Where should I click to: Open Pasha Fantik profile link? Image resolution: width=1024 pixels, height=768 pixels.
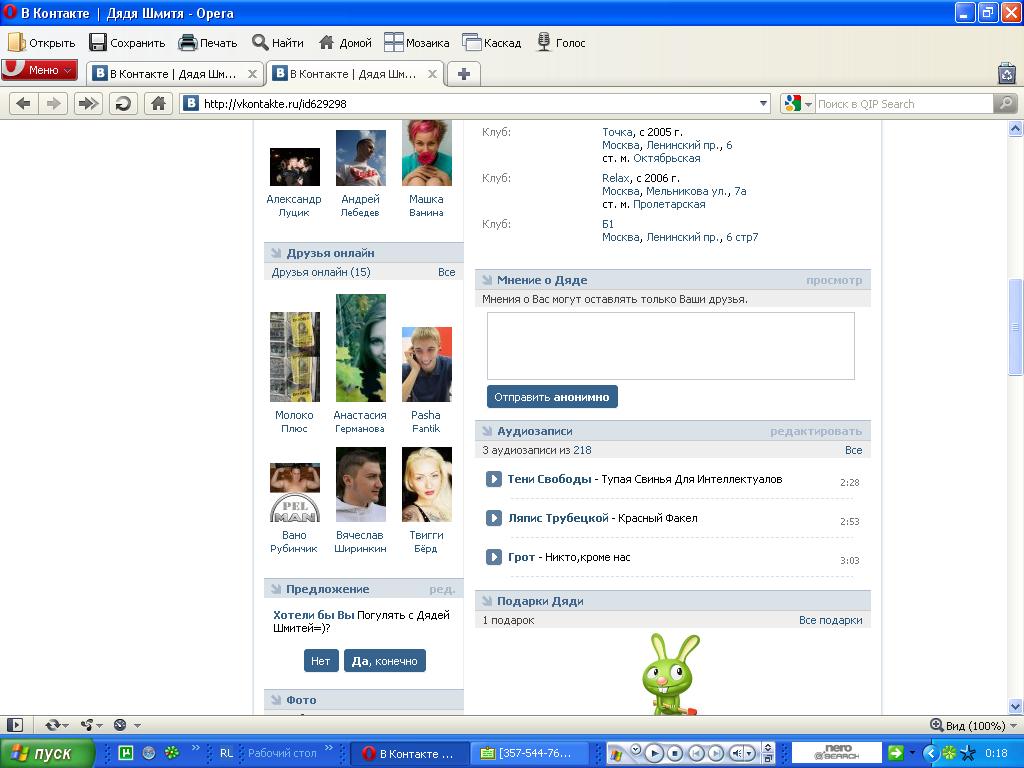coord(426,421)
